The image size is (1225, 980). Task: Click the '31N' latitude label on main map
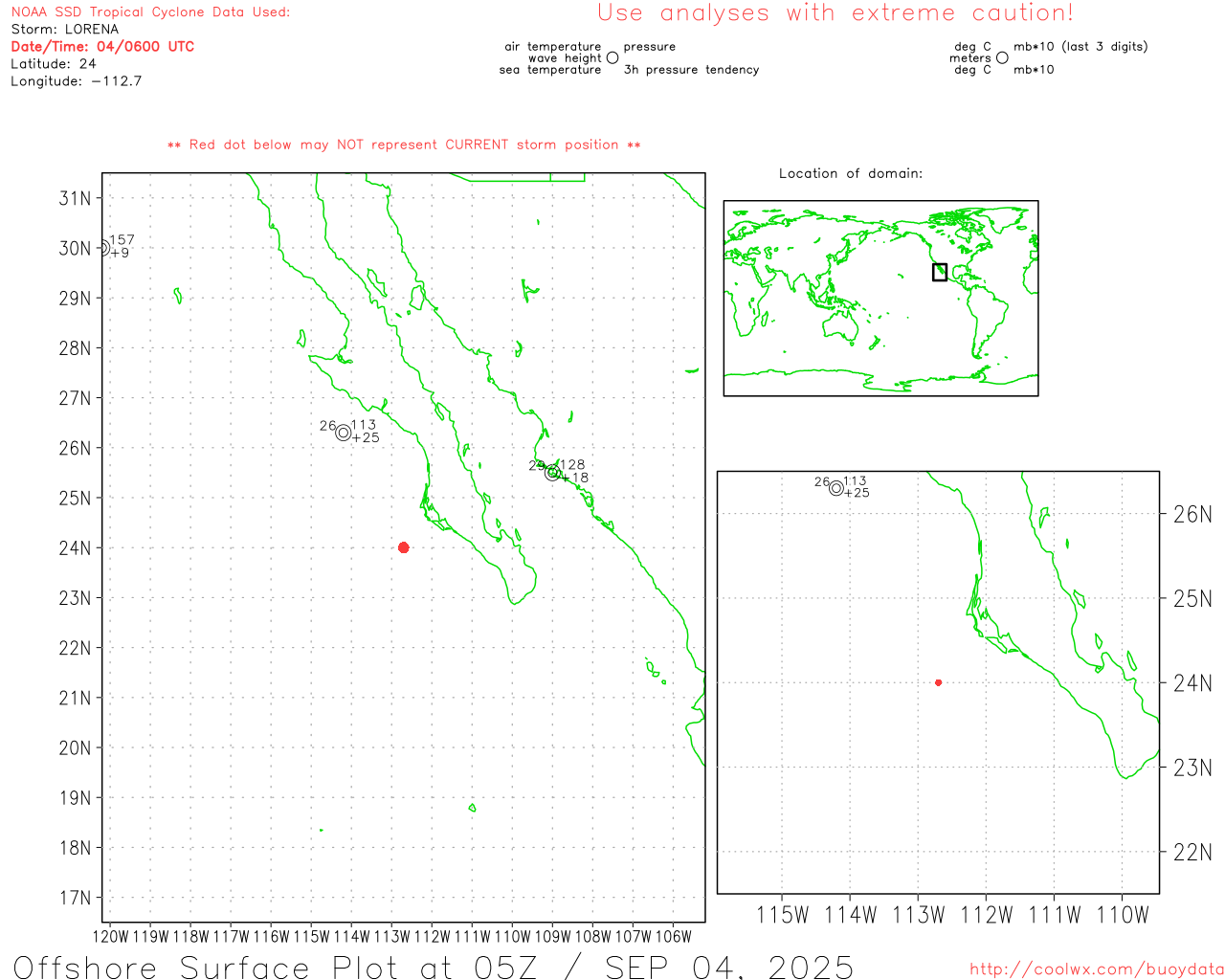pos(75,198)
